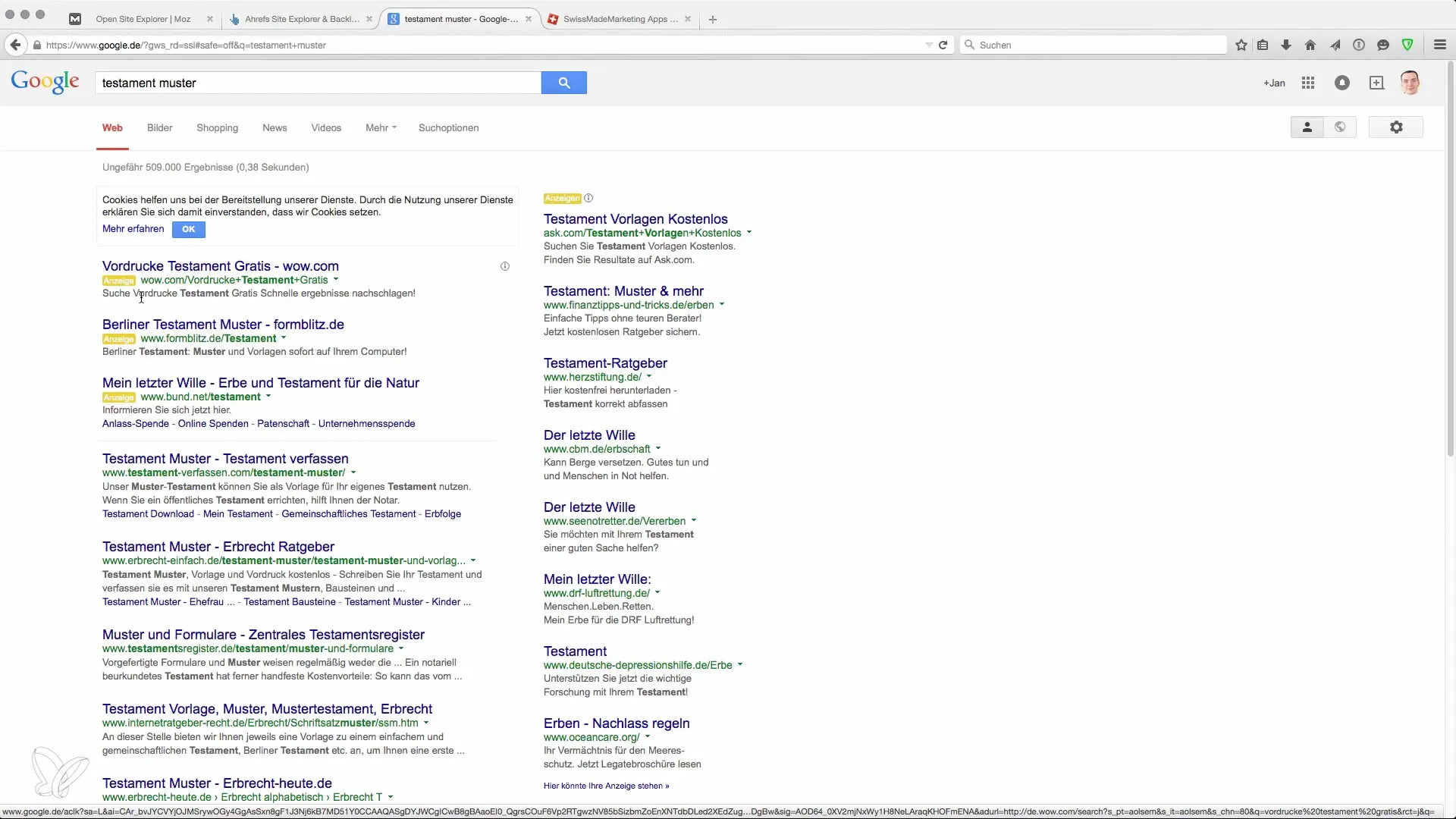1456x819 pixels.
Task: Expand dropdown next to bund.net/testament URL
Action: 268,397
